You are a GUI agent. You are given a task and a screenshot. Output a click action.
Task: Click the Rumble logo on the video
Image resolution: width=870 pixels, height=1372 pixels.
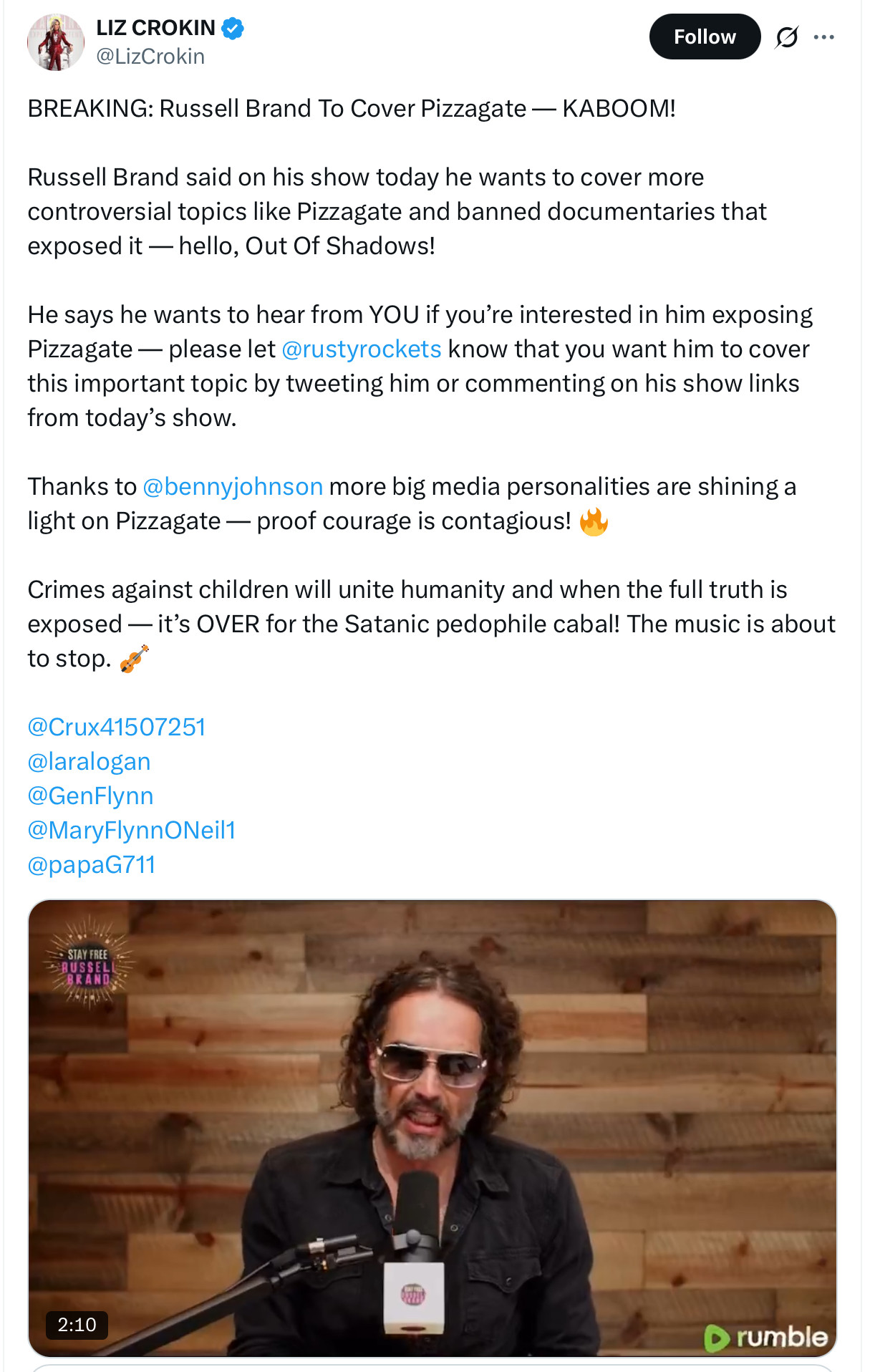[765, 1337]
